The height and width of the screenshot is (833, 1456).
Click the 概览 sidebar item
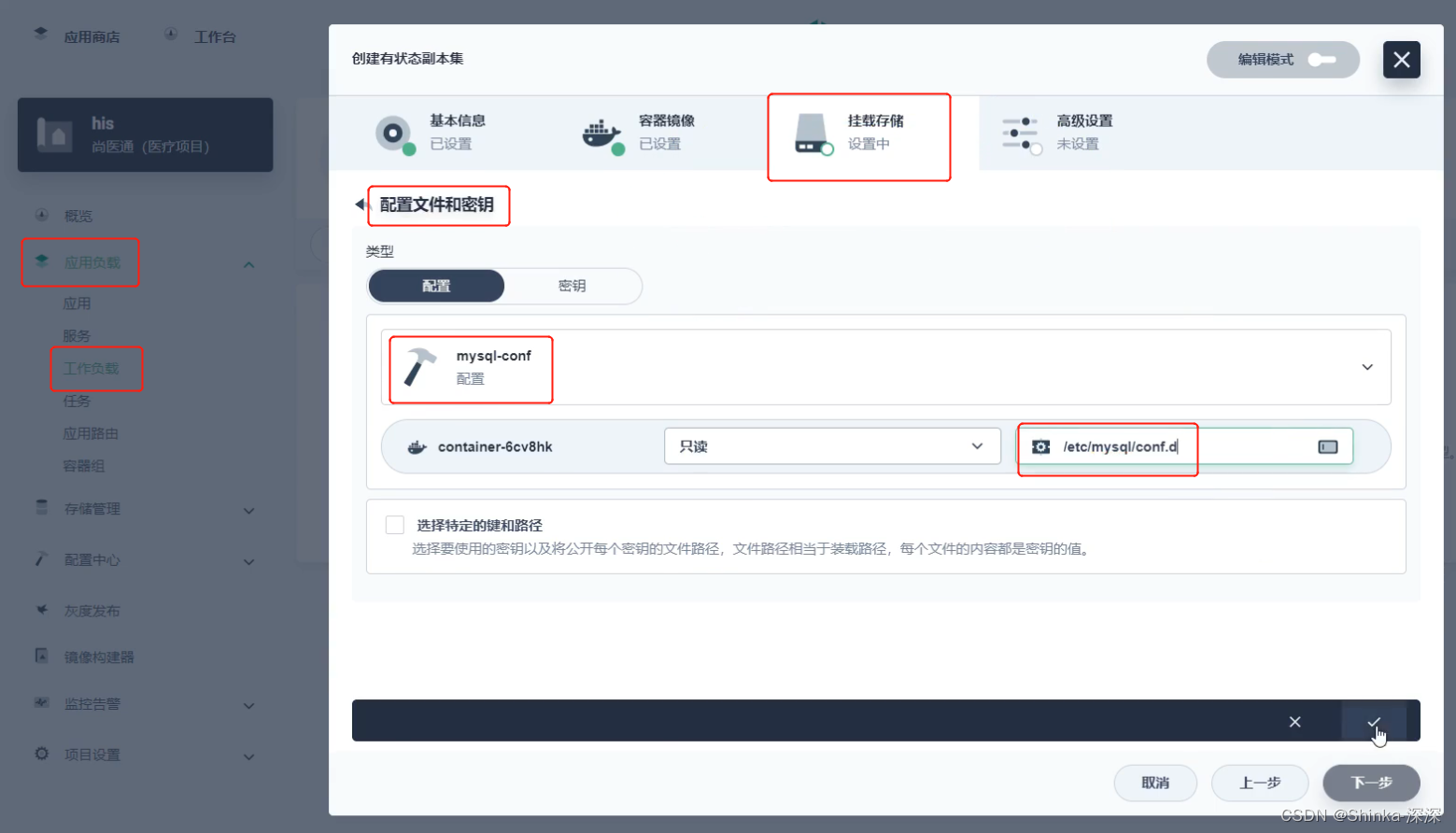[x=78, y=216]
